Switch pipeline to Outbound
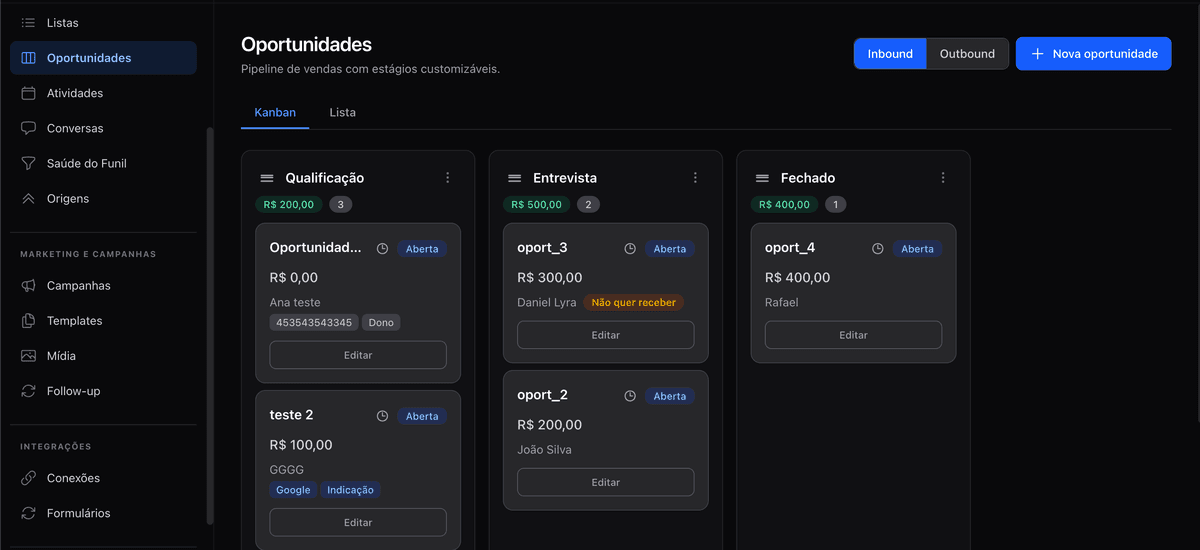This screenshot has width=1200, height=550. tap(967, 54)
